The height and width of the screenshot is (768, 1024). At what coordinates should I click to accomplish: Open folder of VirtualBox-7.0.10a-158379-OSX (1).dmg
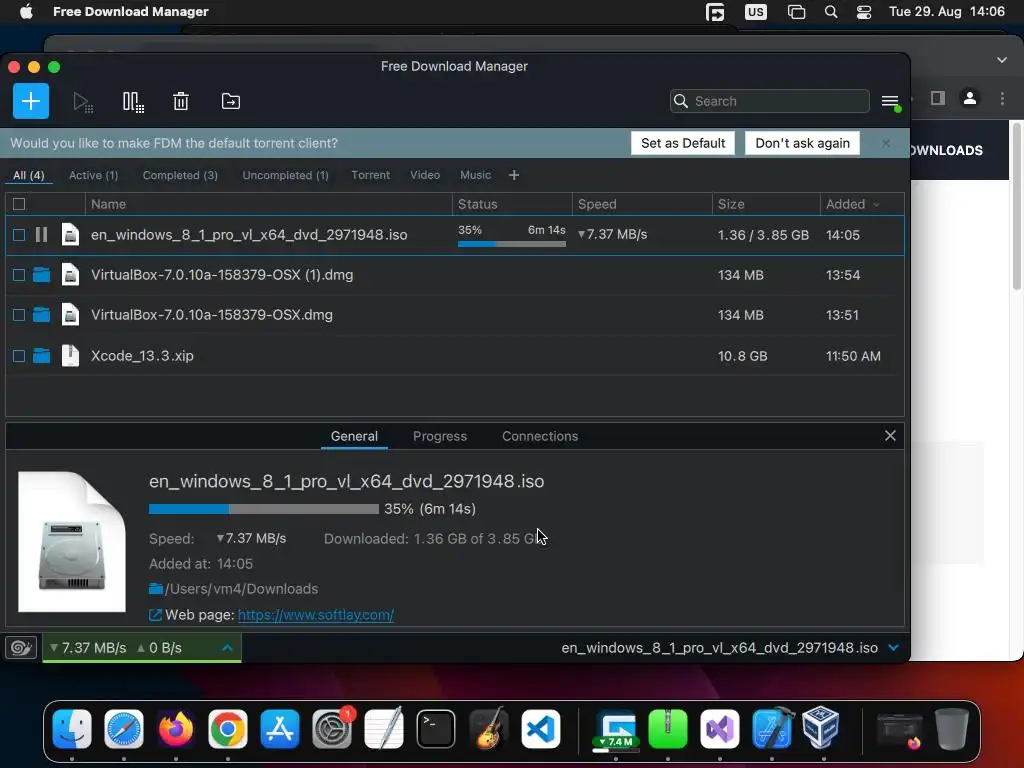coord(41,275)
